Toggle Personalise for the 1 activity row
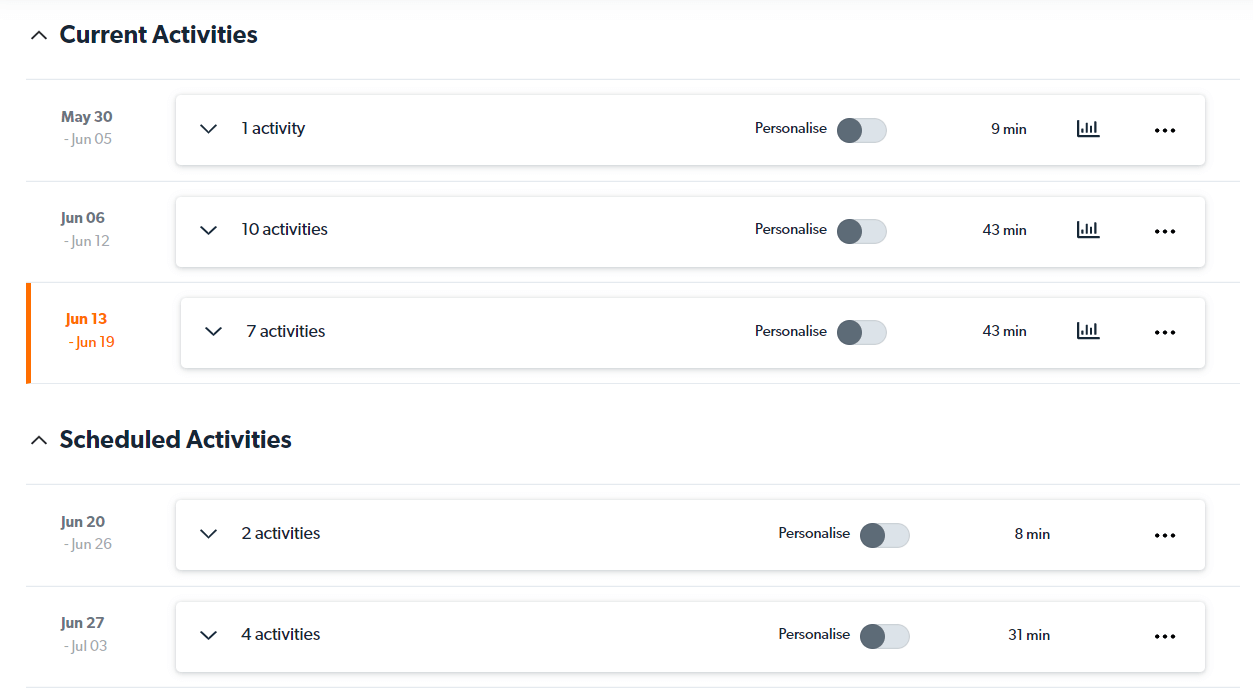Screen dimensions: 1253x696 (861, 130)
